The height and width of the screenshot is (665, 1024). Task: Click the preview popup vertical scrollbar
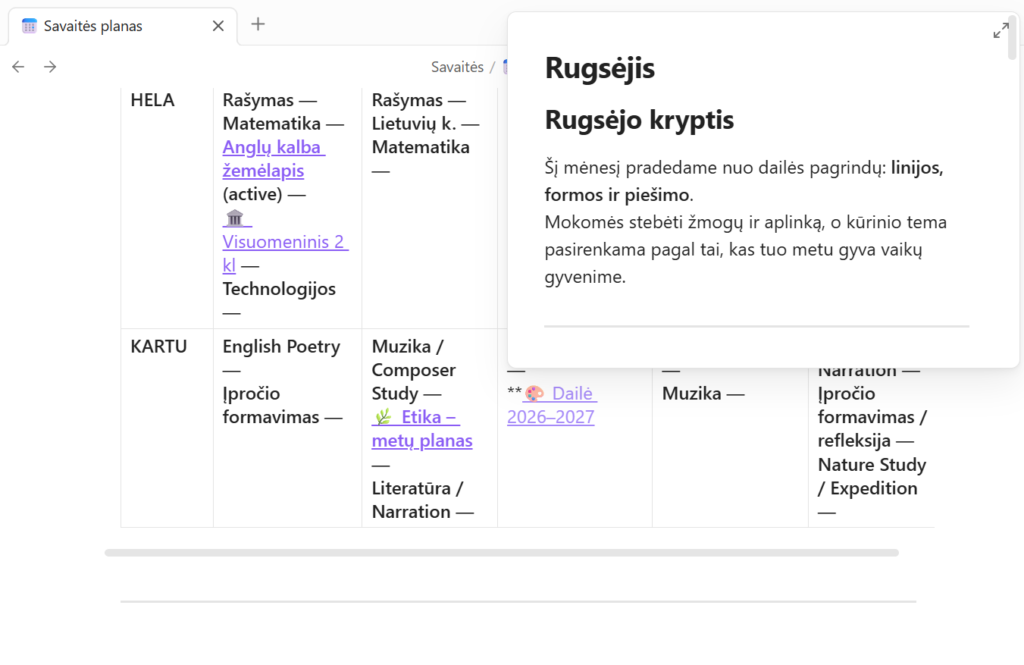(1012, 39)
